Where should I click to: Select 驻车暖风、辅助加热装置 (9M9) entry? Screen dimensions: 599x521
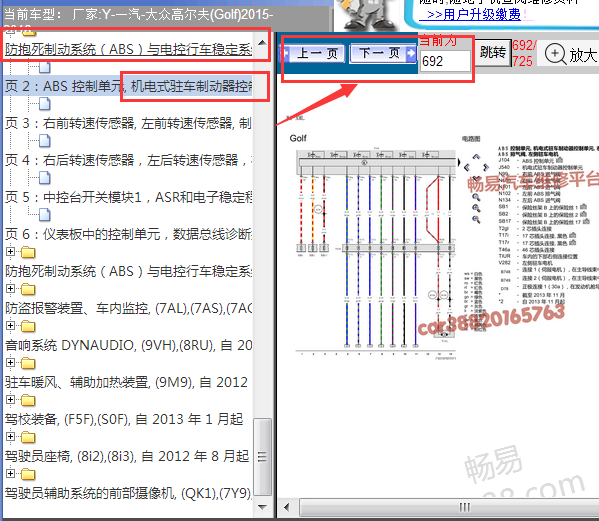click(126, 382)
